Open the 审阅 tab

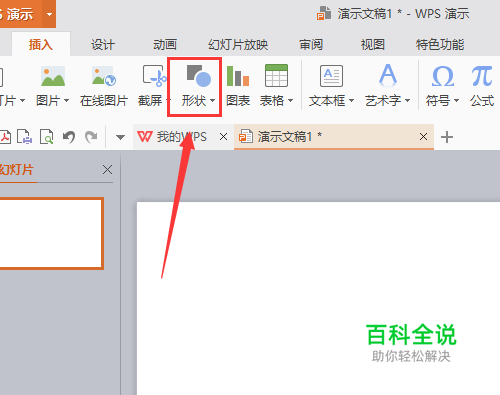coord(311,44)
